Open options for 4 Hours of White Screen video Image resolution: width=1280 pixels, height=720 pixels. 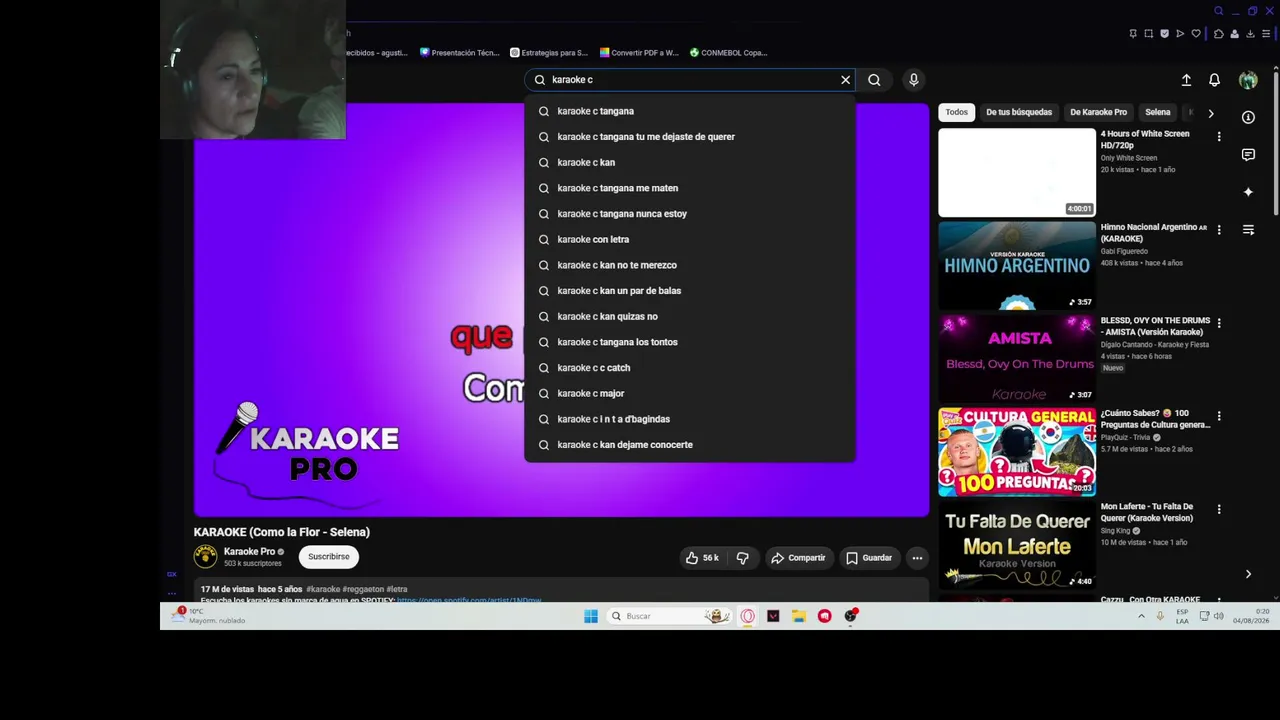(x=1218, y=137)
